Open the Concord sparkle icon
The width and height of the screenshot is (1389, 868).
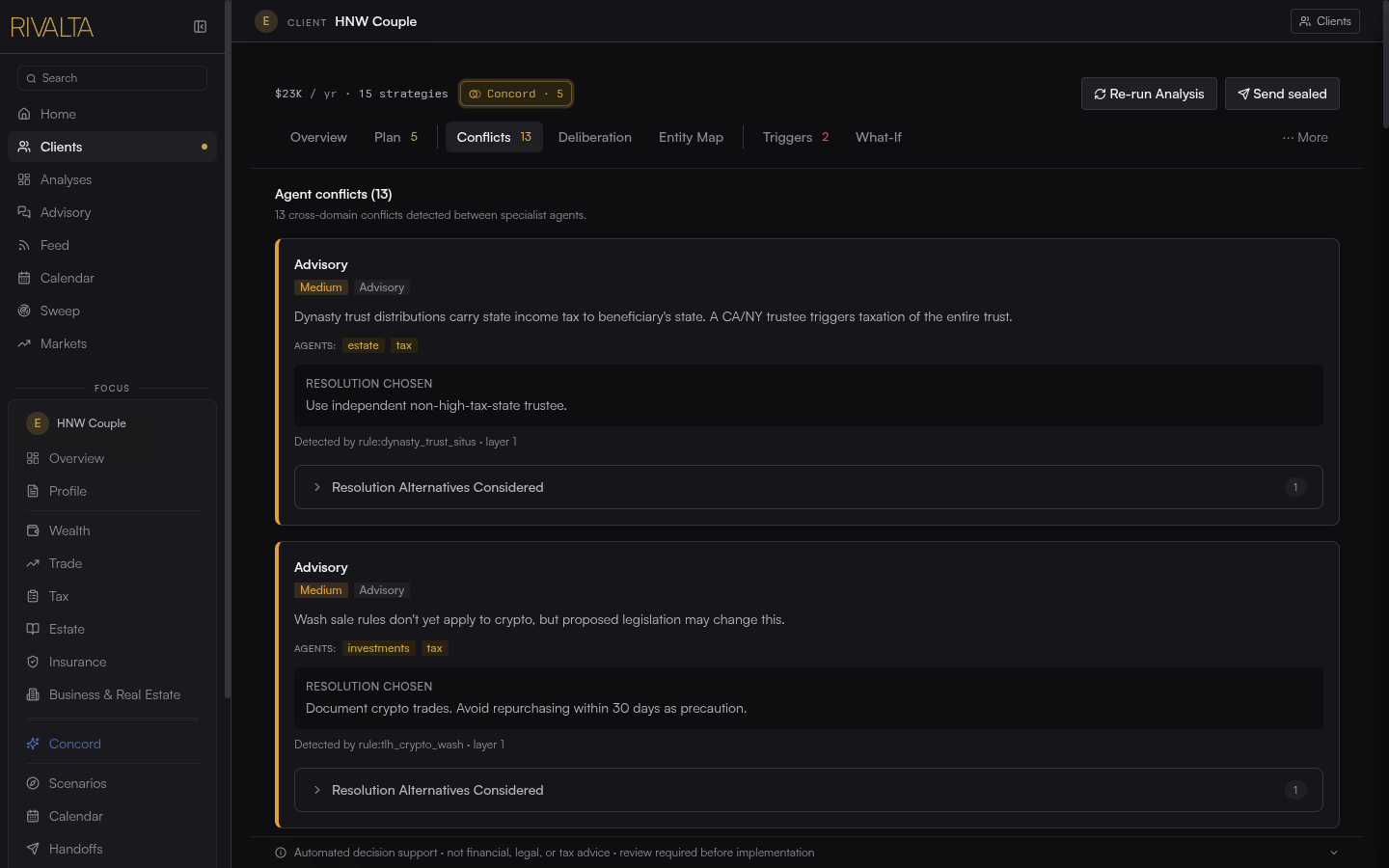coord(33,744)
